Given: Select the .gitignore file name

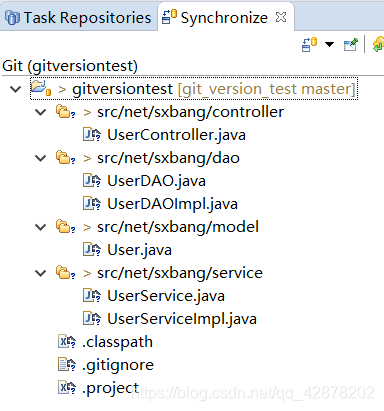Looking at the screenshot, I should tap(118, 365).
